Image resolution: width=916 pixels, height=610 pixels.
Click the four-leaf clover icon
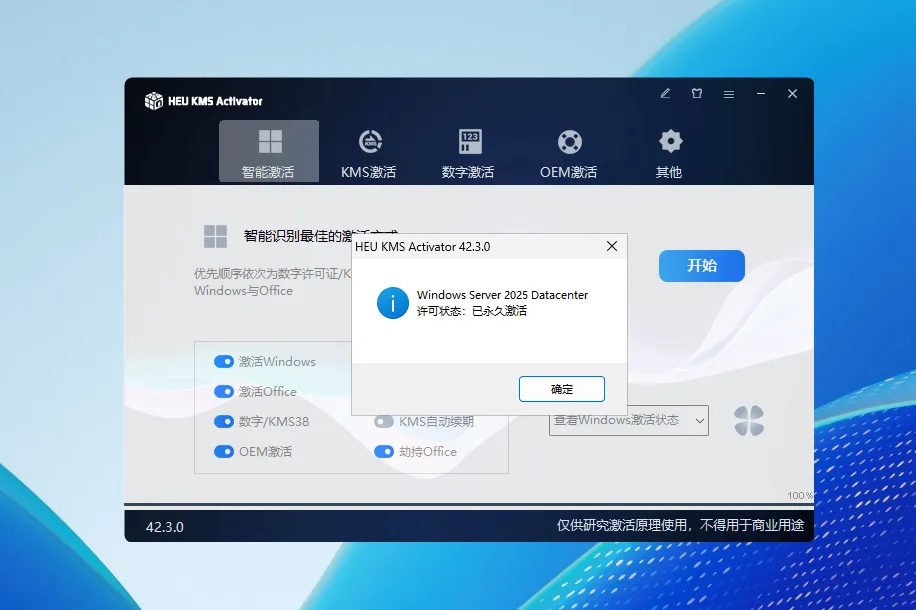click(749, 421)
